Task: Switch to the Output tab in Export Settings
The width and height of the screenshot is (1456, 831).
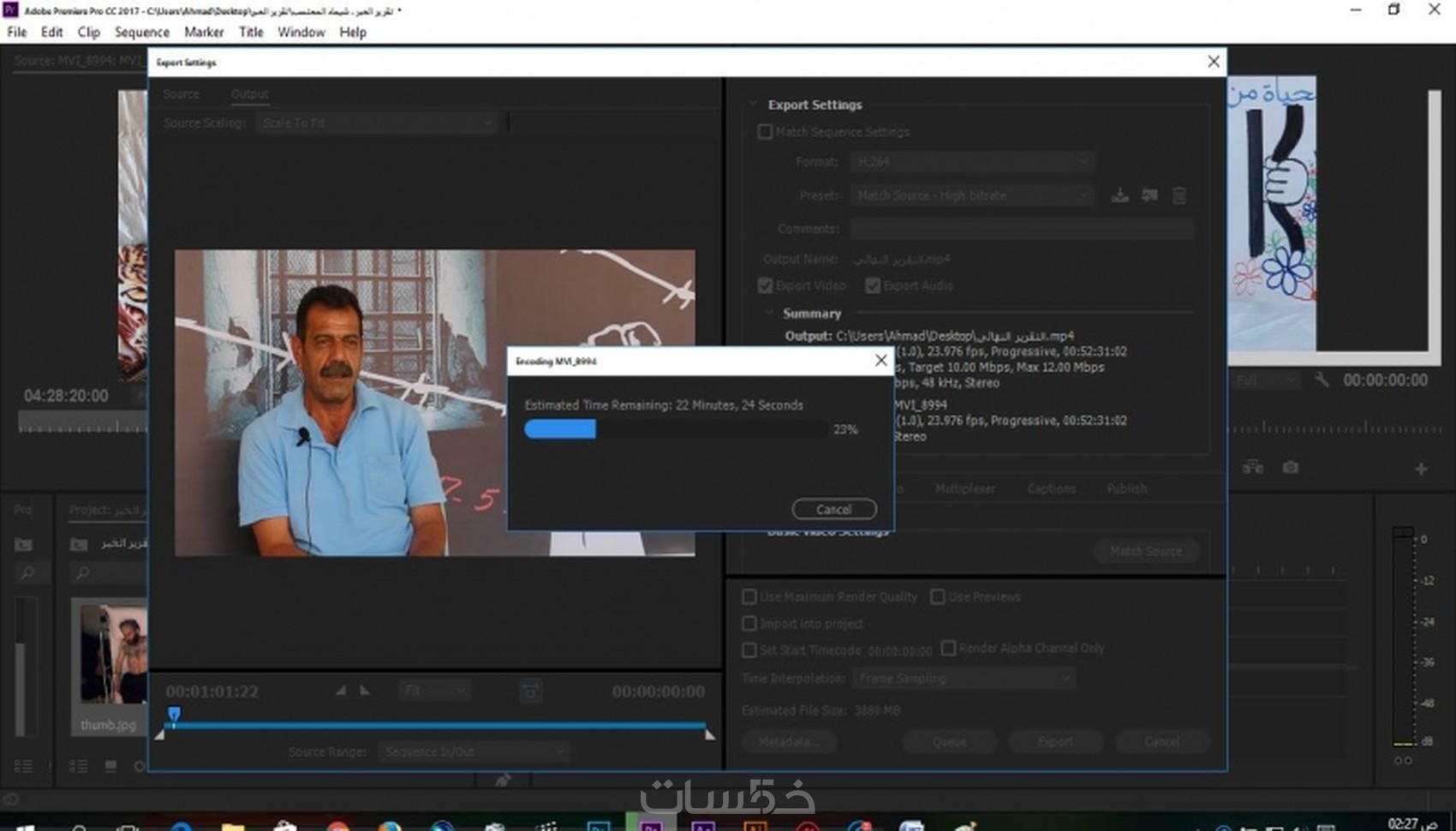Action: (x=249, y=93)
